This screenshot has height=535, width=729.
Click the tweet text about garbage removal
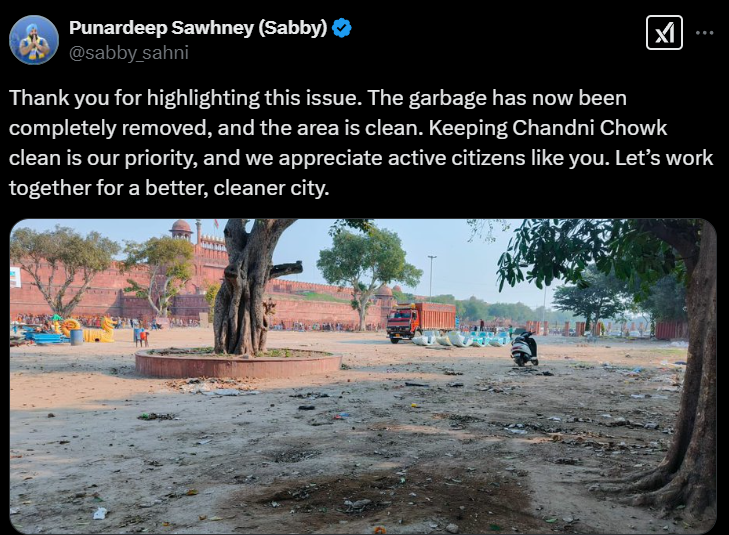pyautogui.click(x=361, y=143)
